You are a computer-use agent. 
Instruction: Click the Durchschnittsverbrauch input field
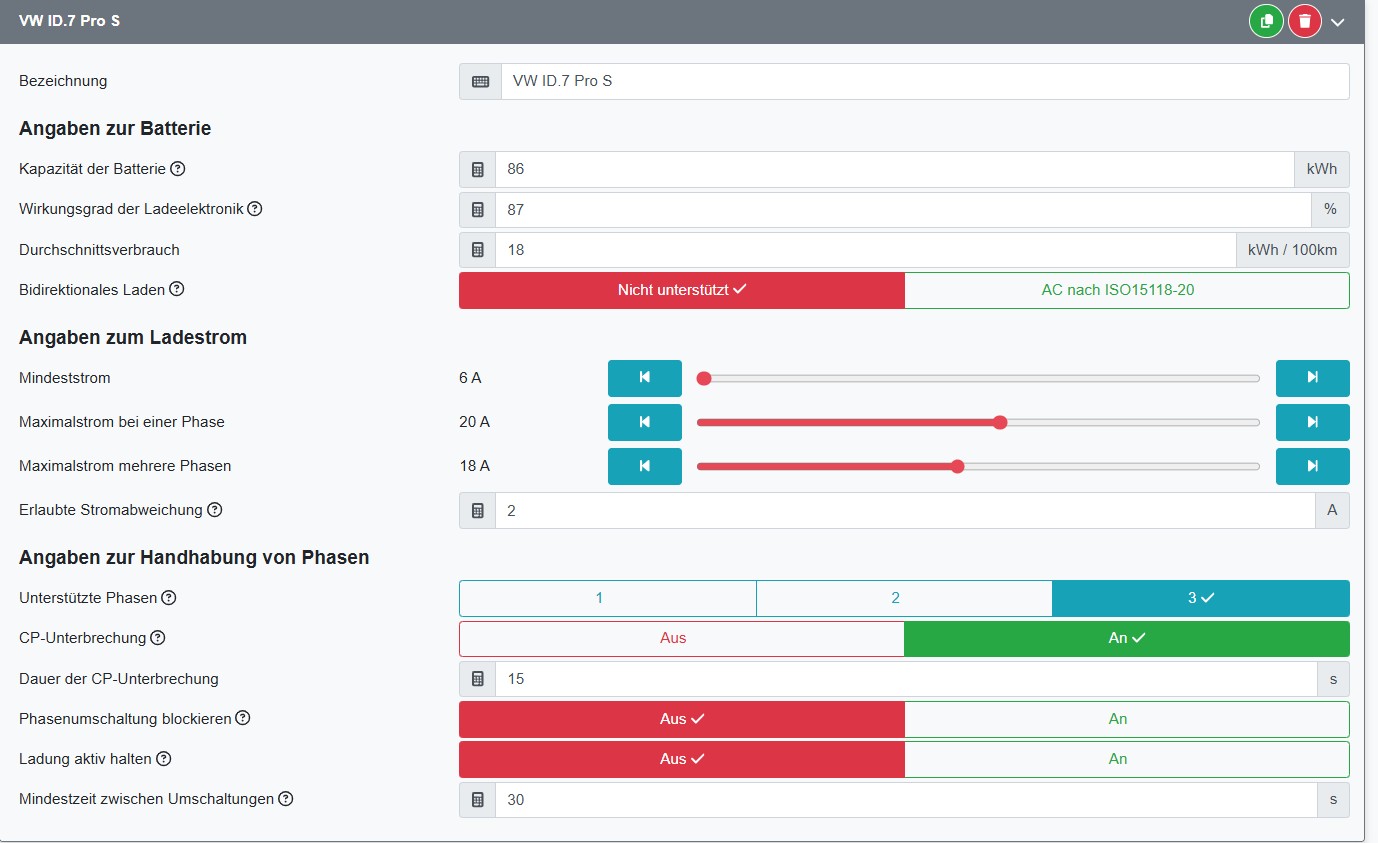click(x=865, y=250)
